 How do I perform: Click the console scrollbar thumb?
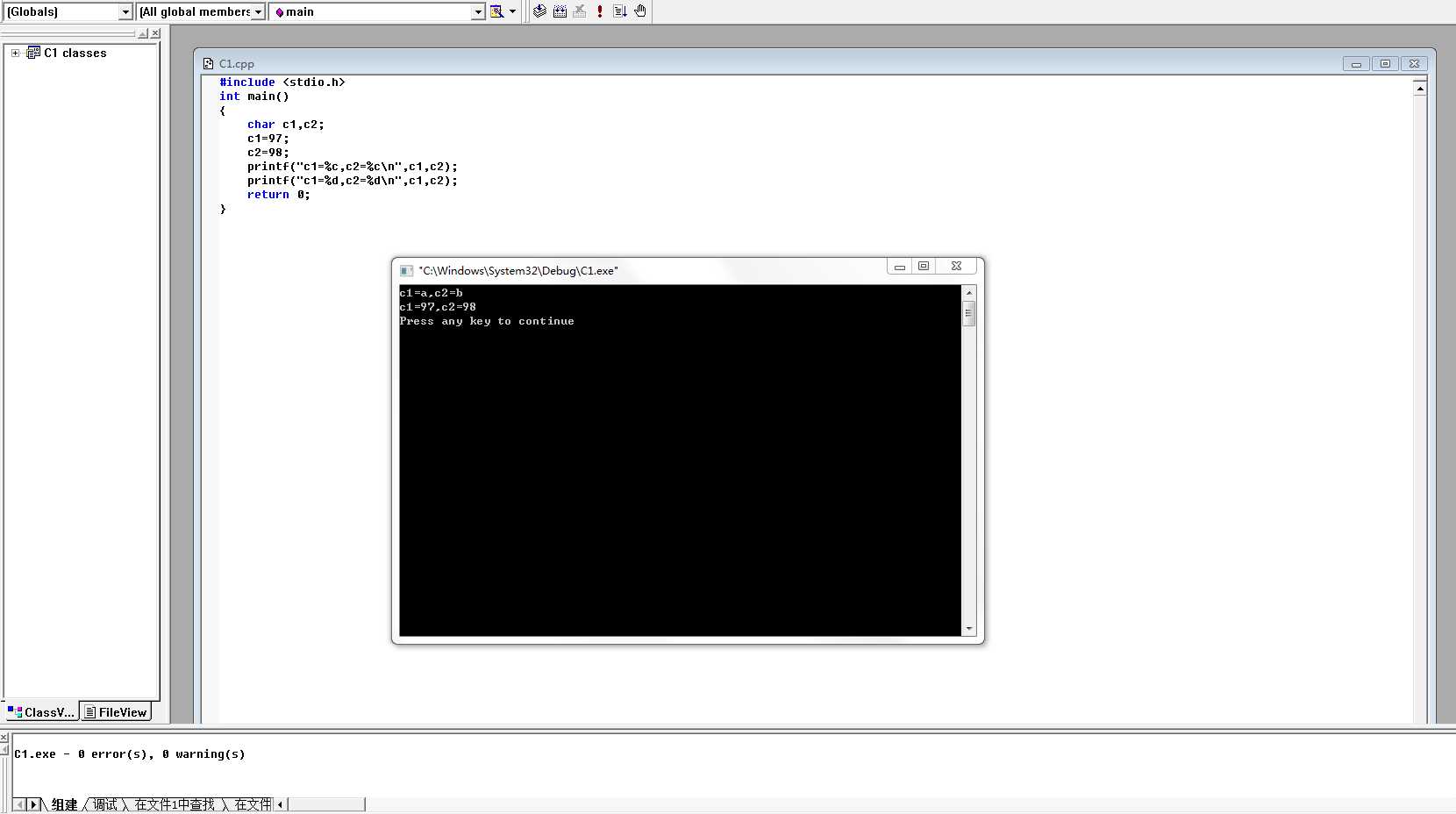point(969,313)
